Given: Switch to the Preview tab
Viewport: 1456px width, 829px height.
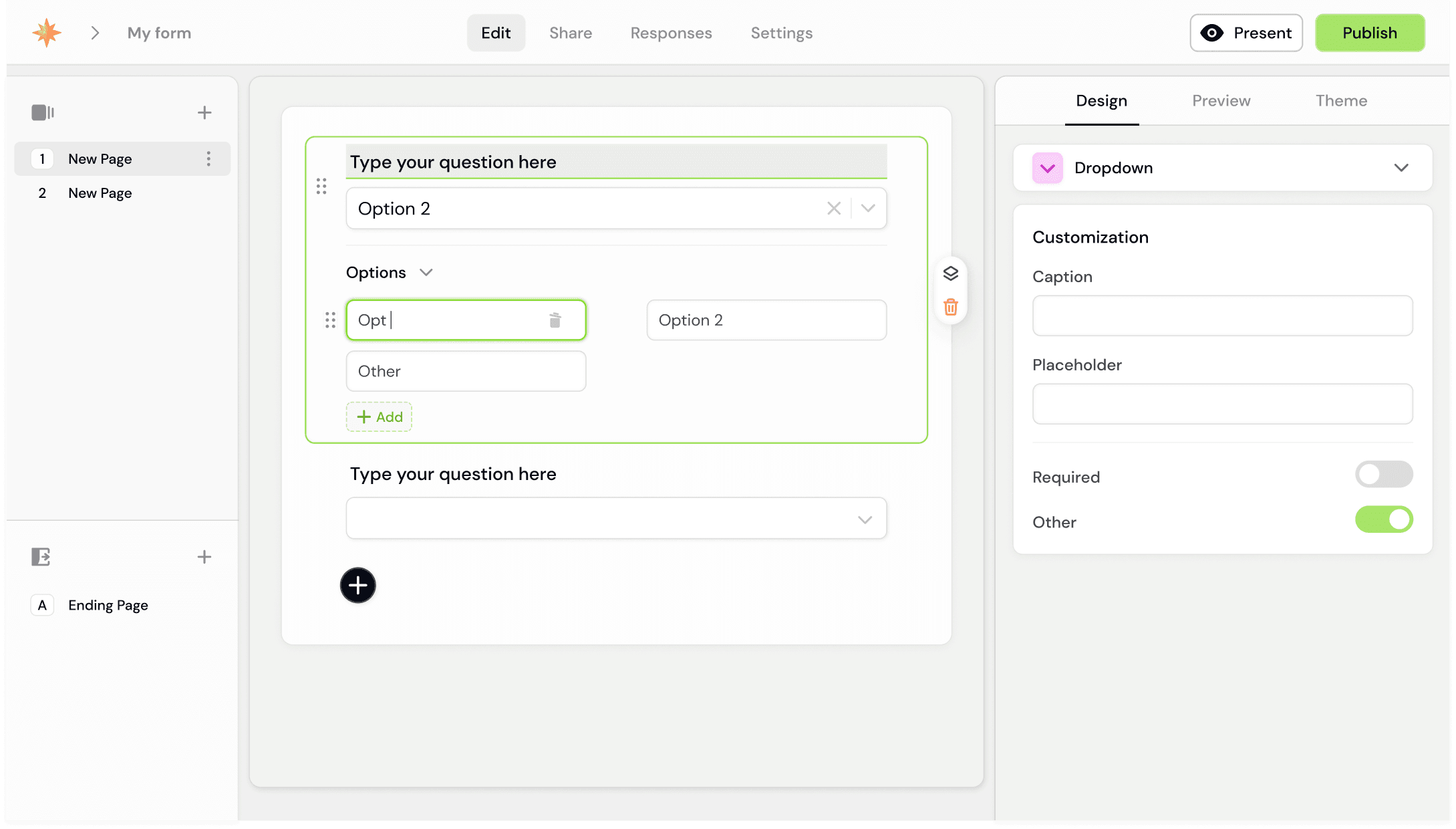Looking at the screenshot, I should [1221, 100].
